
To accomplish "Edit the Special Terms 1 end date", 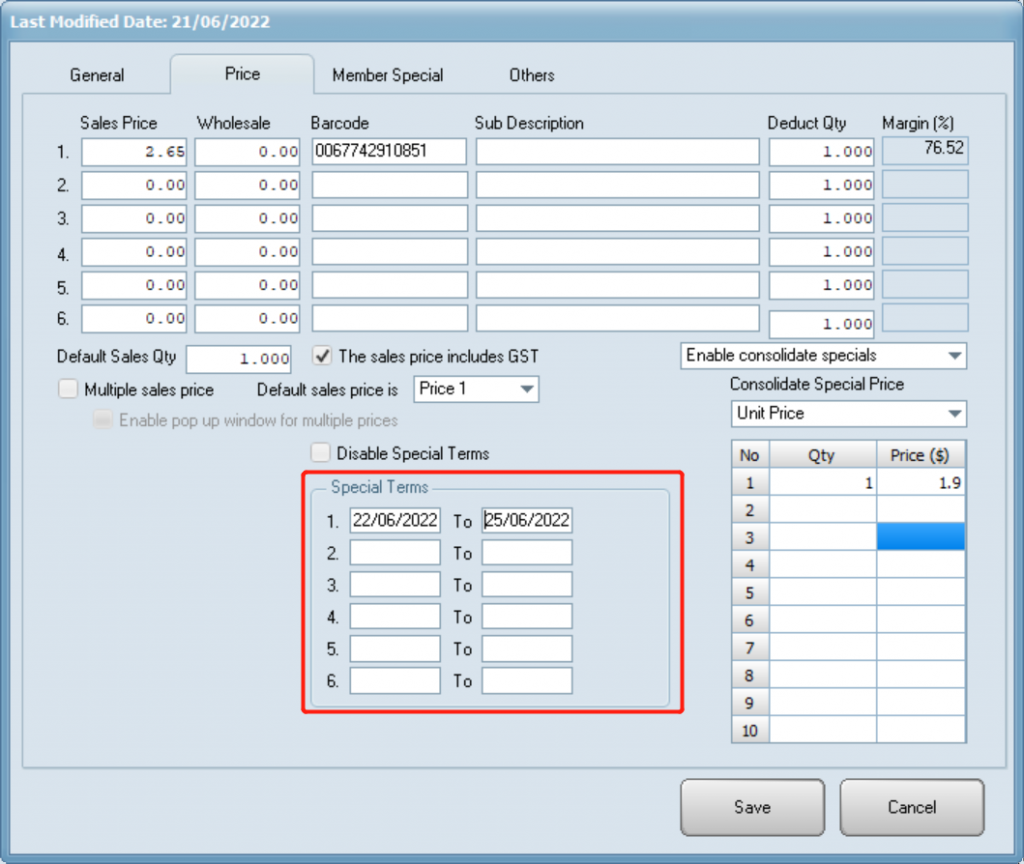I will 527,521.
